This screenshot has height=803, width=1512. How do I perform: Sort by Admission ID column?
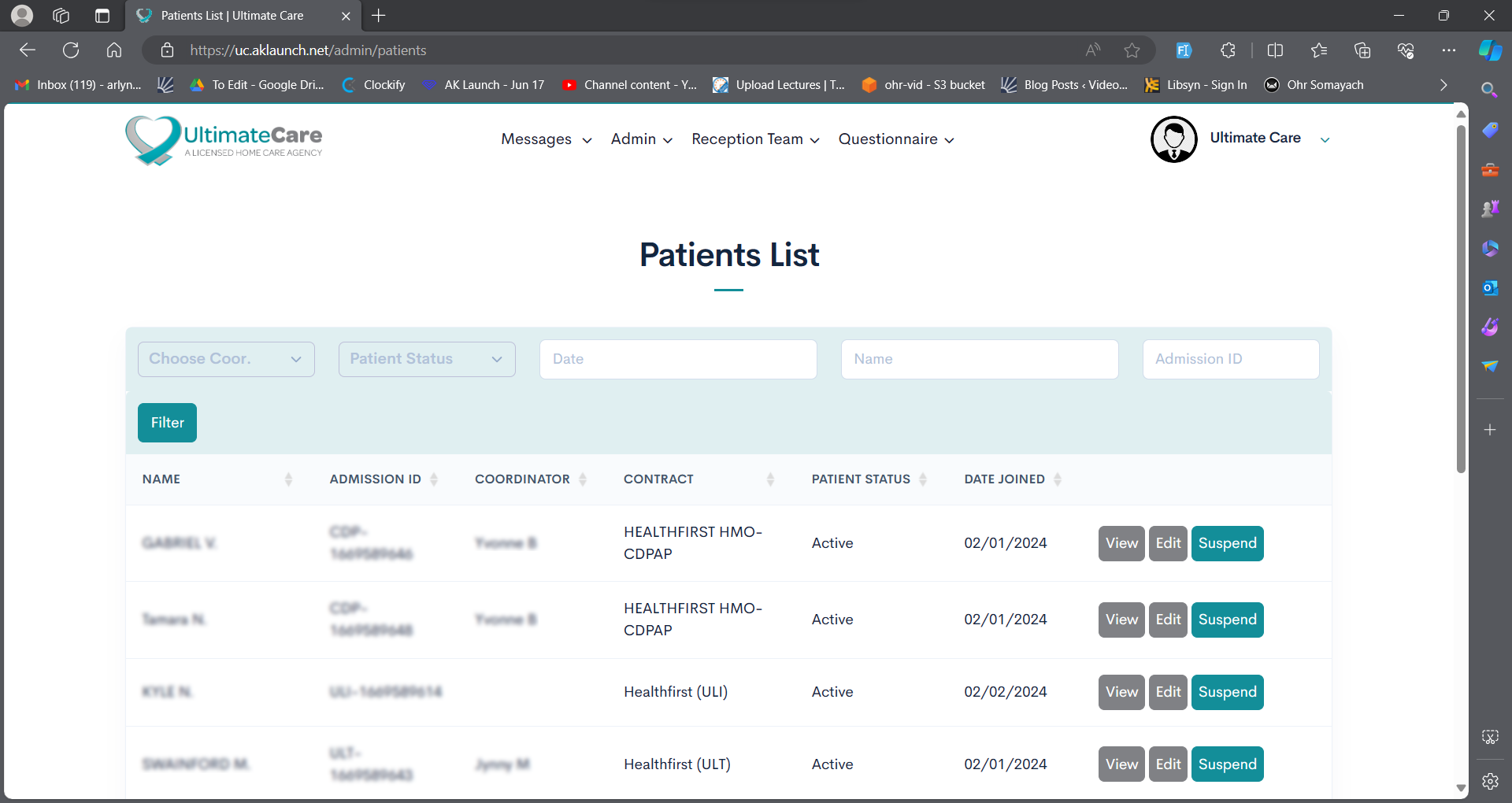click(x=434, y=479)
